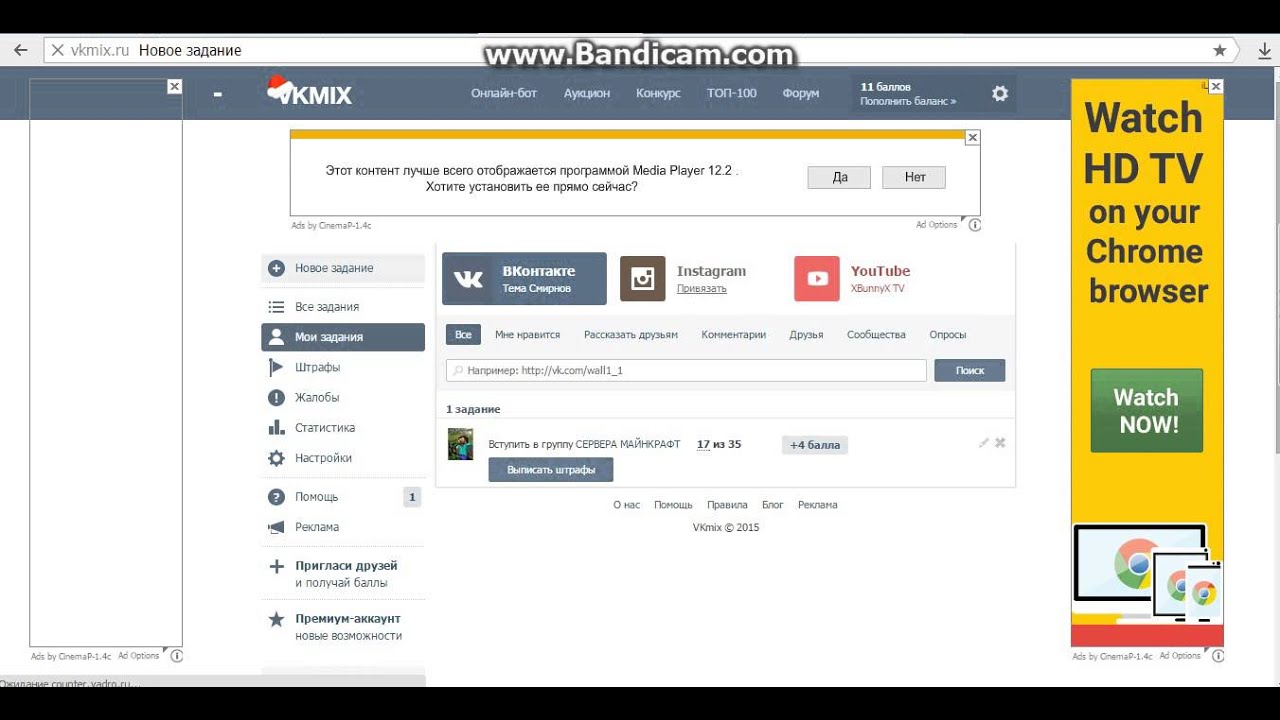Click the +4 балла badge
Viewport: 1280px width, 720px height.
[815, 445]
